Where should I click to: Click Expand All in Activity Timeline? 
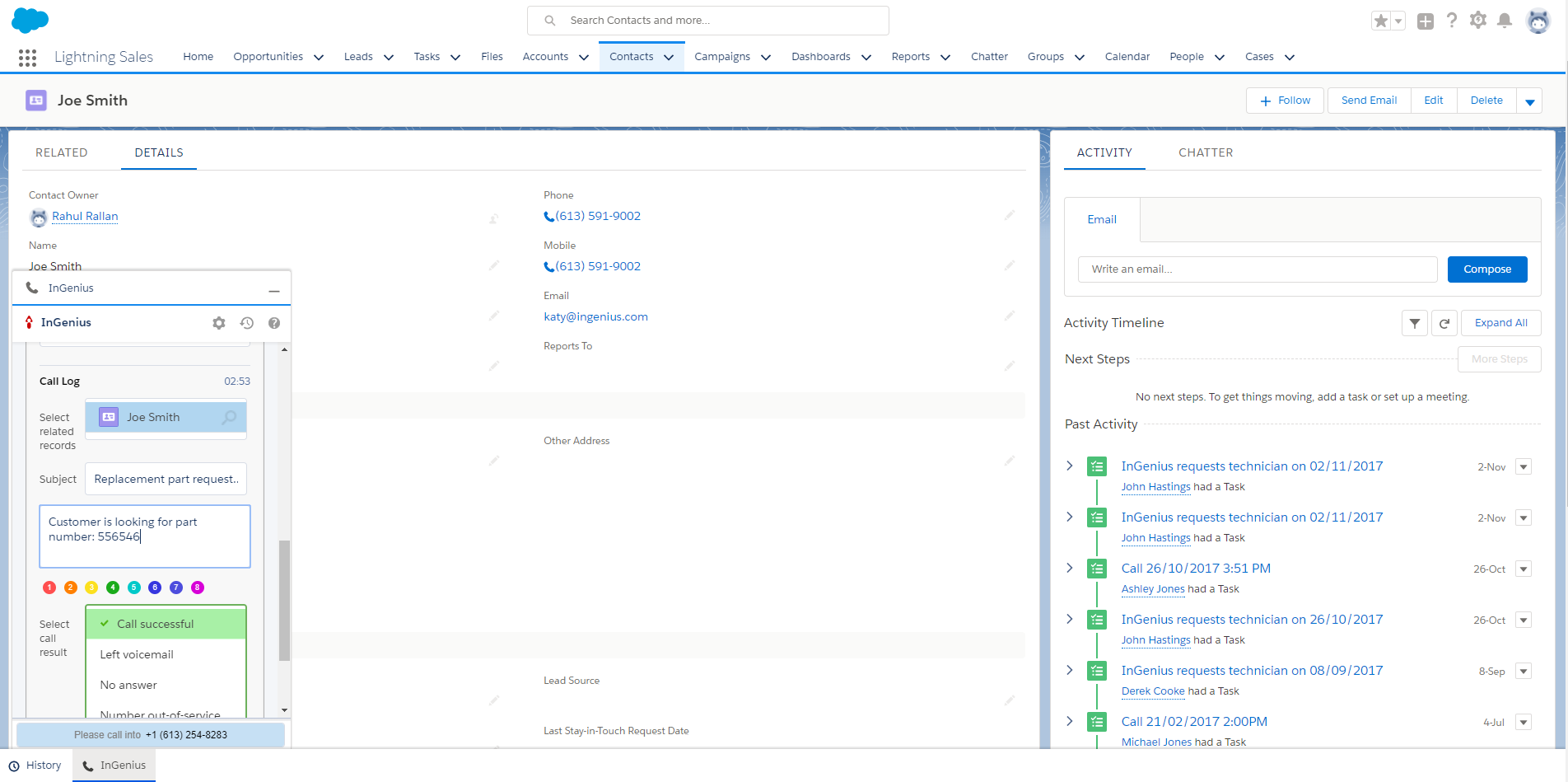(1501, 323)
